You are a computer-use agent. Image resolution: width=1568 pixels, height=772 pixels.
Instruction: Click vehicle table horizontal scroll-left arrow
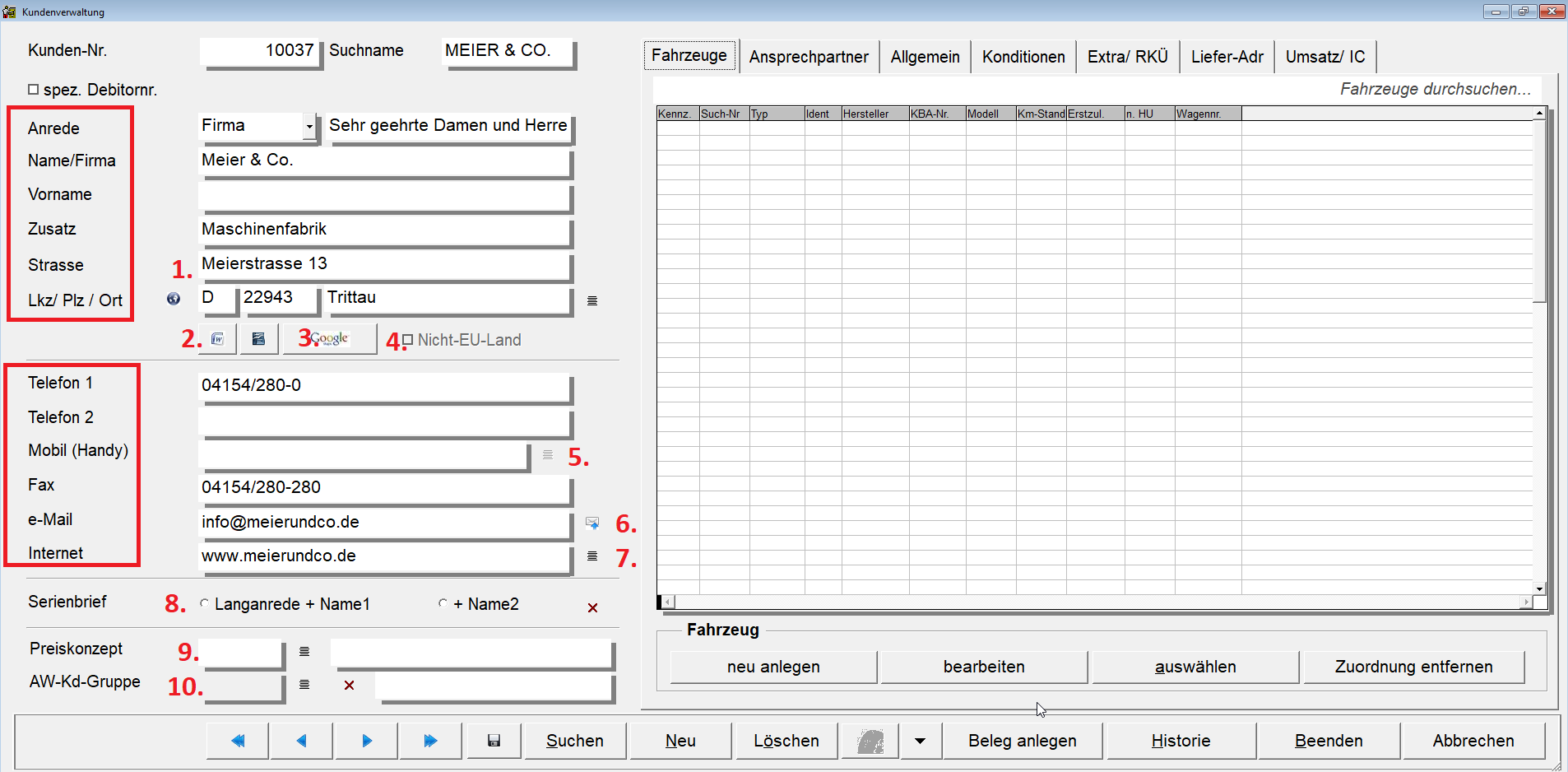(x=668, y=602)
